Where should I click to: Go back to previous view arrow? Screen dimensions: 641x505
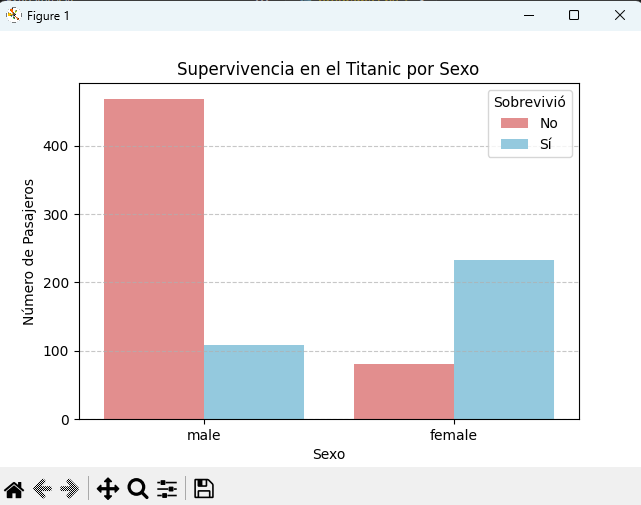click(x=42, y=489)
